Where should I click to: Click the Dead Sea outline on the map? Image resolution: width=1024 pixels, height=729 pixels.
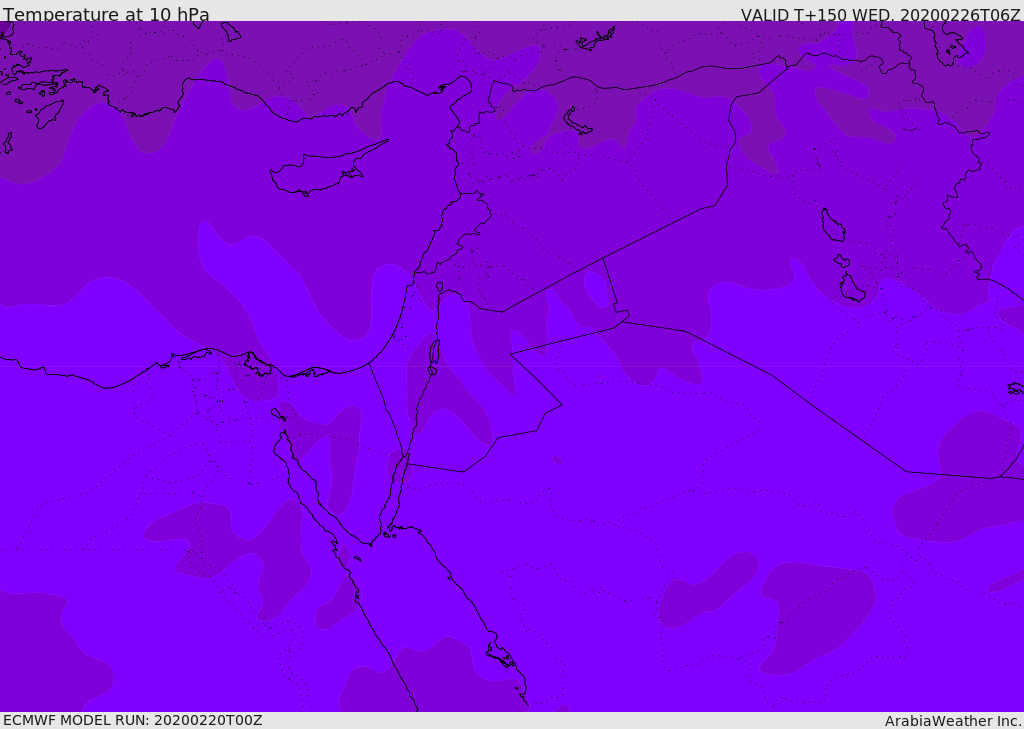(x=434, y=355)
